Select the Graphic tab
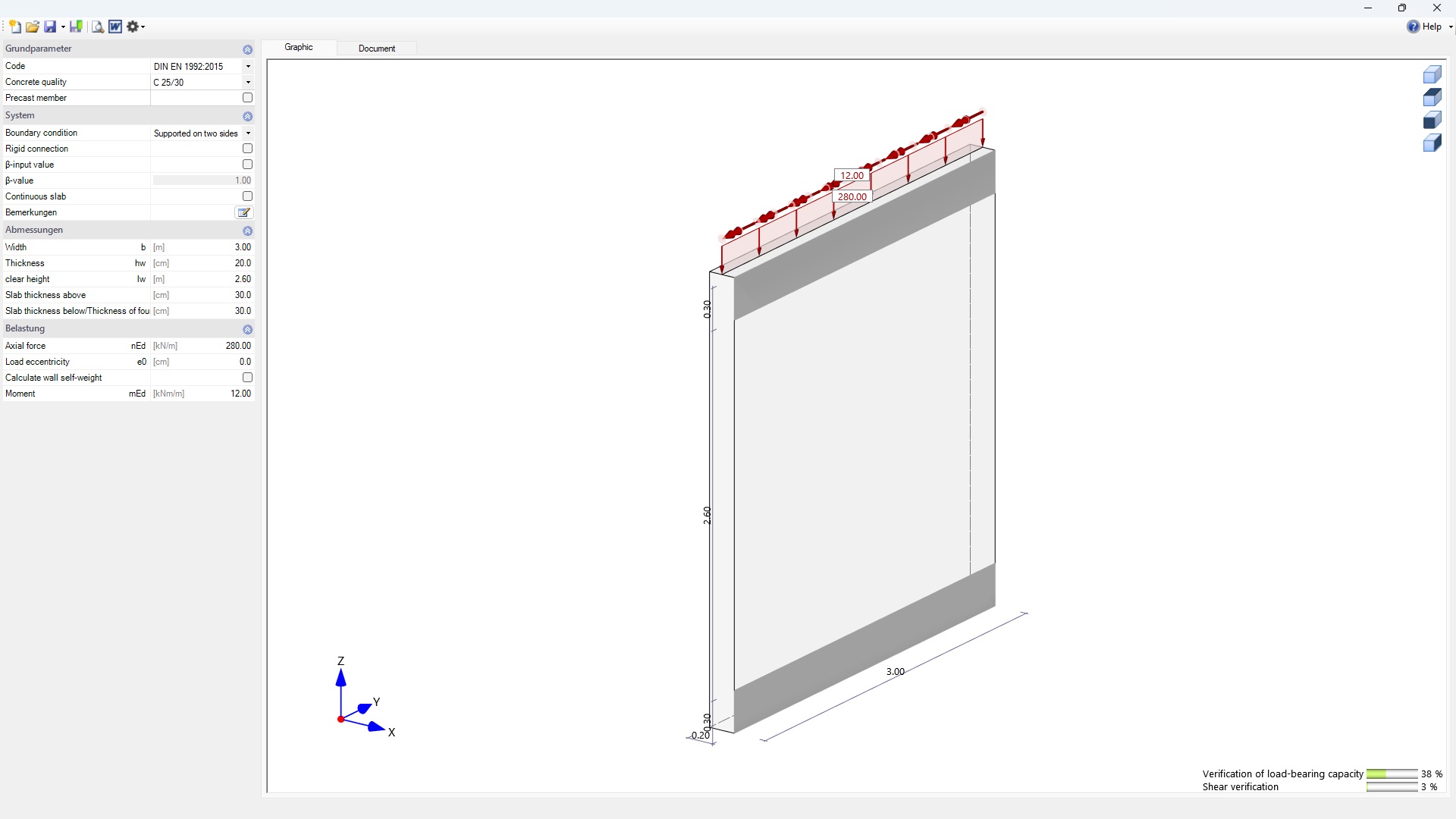This screenshot has width=1456, height=819. (x=299, y=47)
